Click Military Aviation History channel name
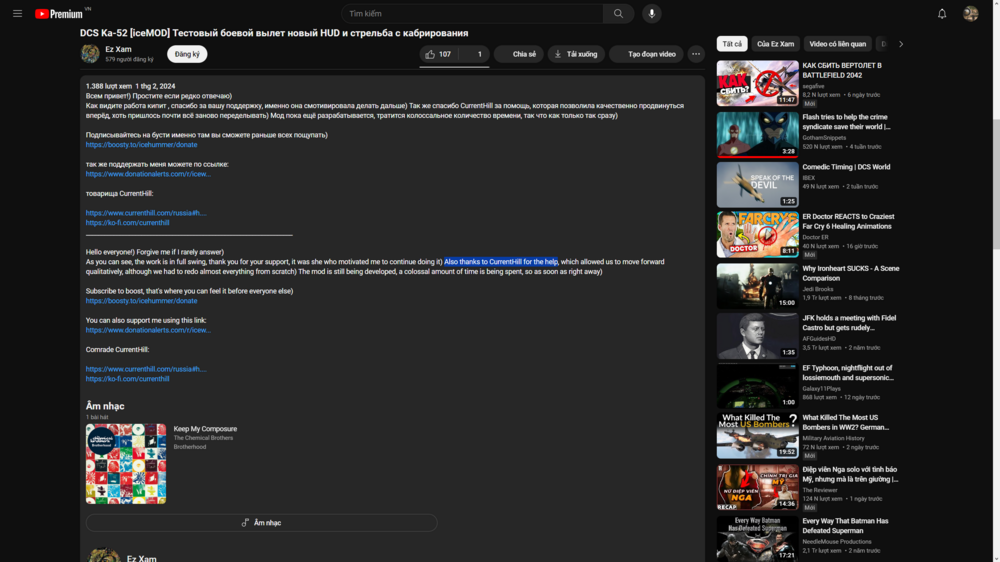The width and height of the screenshot is (1000, 562). 833,438
